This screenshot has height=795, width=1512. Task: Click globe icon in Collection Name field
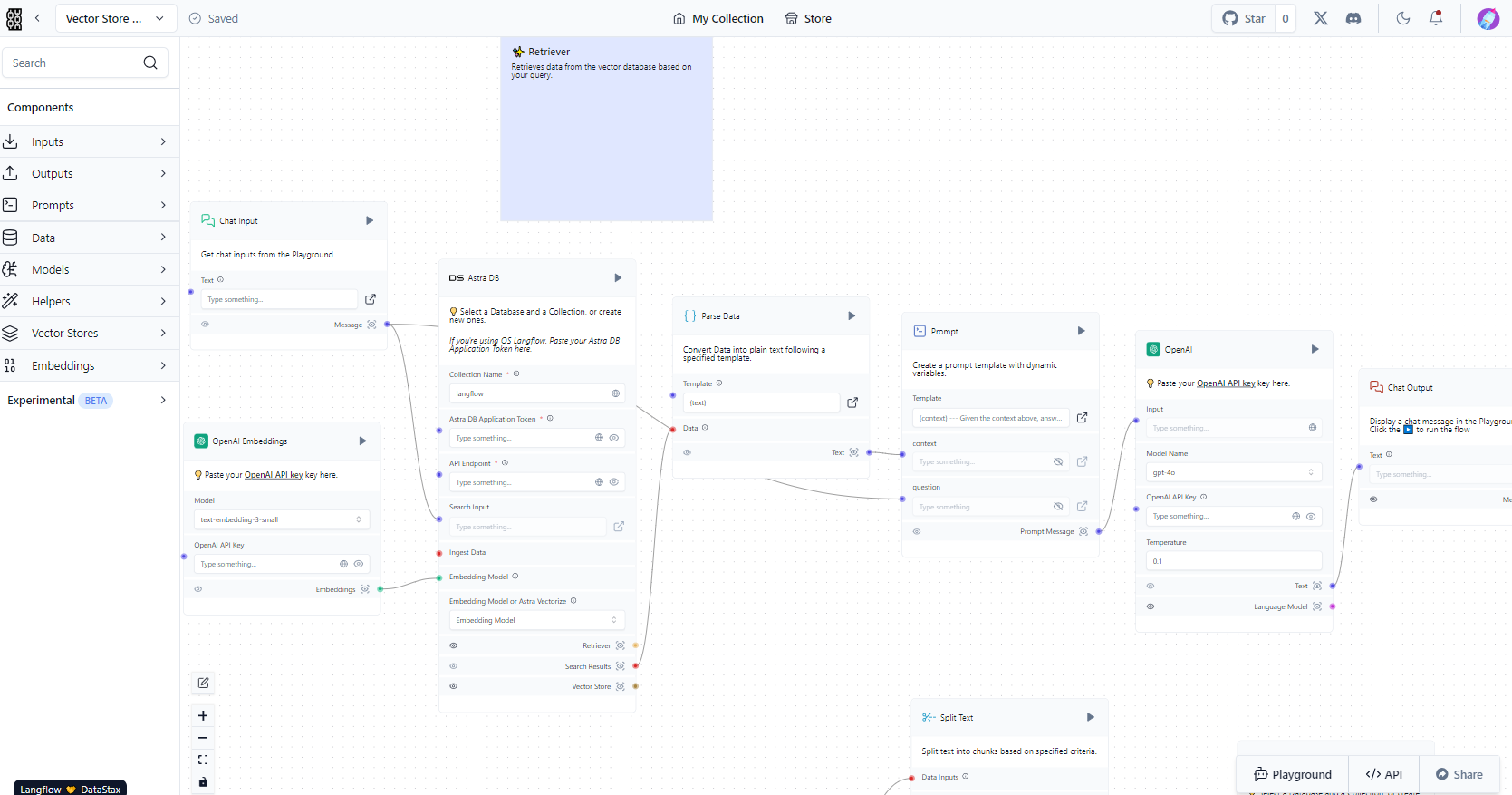(616, 393)
